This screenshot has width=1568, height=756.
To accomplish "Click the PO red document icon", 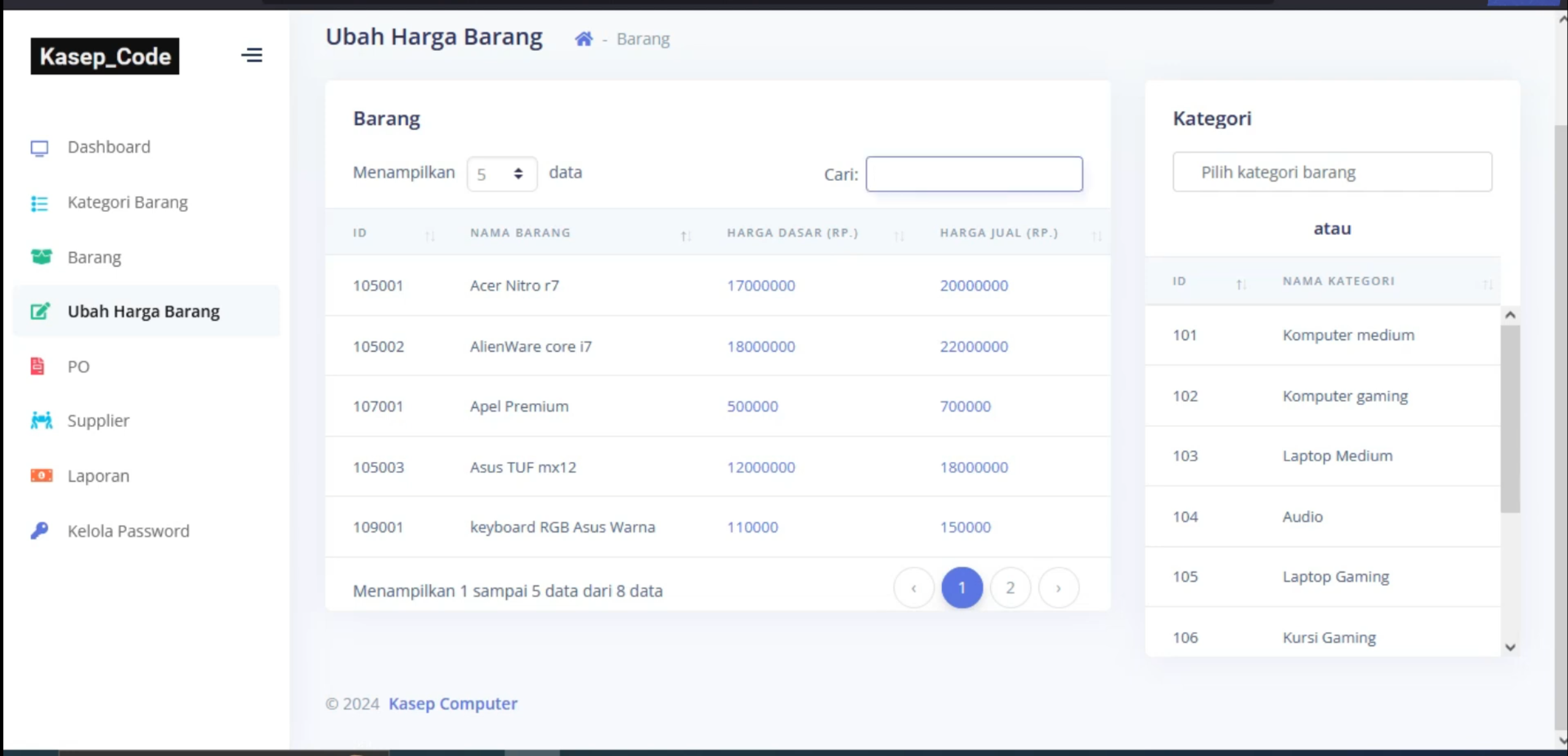I will 37,366.
